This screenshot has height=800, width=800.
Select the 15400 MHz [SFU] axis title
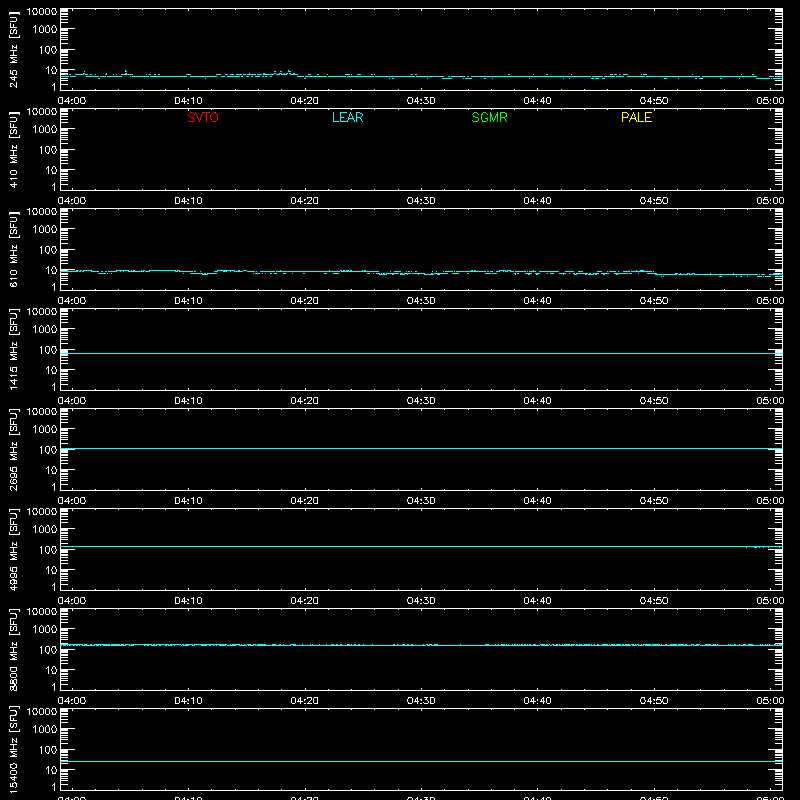[x=13, y=749]
